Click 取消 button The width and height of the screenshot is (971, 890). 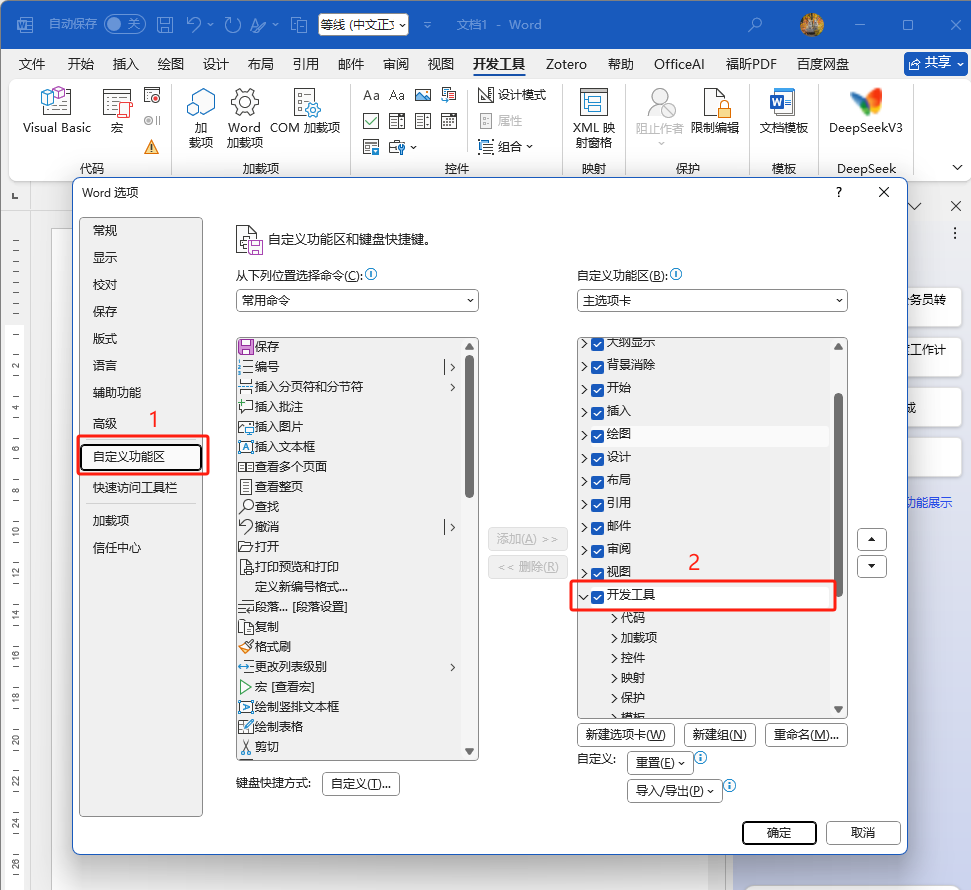(863, 833)
